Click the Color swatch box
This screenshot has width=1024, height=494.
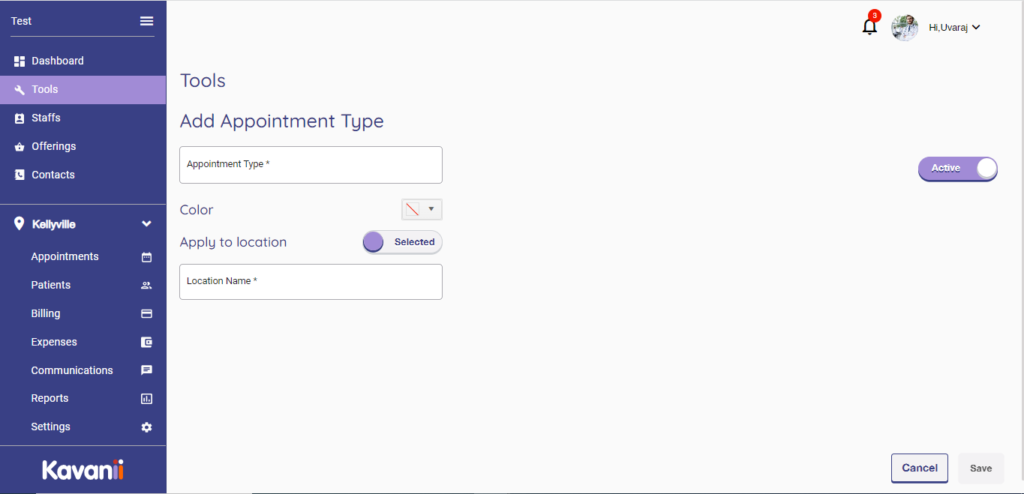(x=412, y=209)
